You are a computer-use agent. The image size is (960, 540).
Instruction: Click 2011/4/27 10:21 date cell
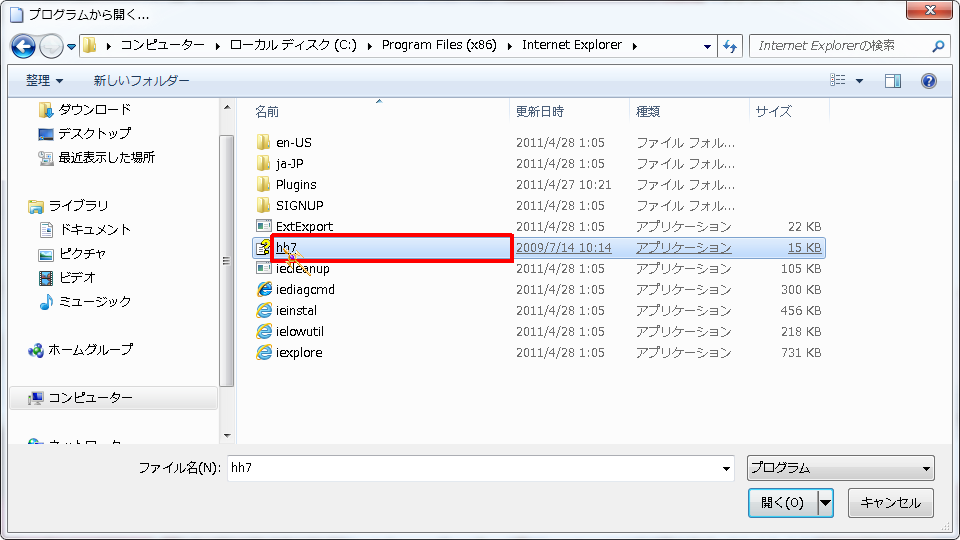(x=564, y=184)
